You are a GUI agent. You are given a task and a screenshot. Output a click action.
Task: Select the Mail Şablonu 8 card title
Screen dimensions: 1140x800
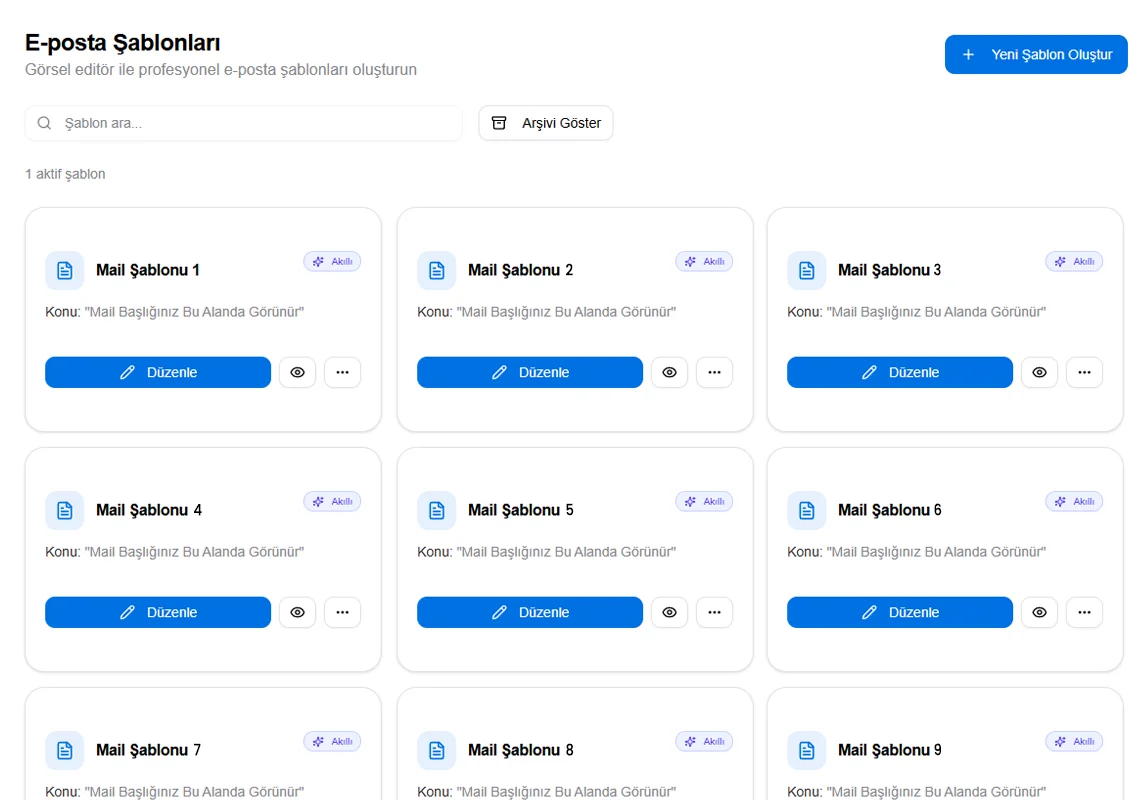521,750
